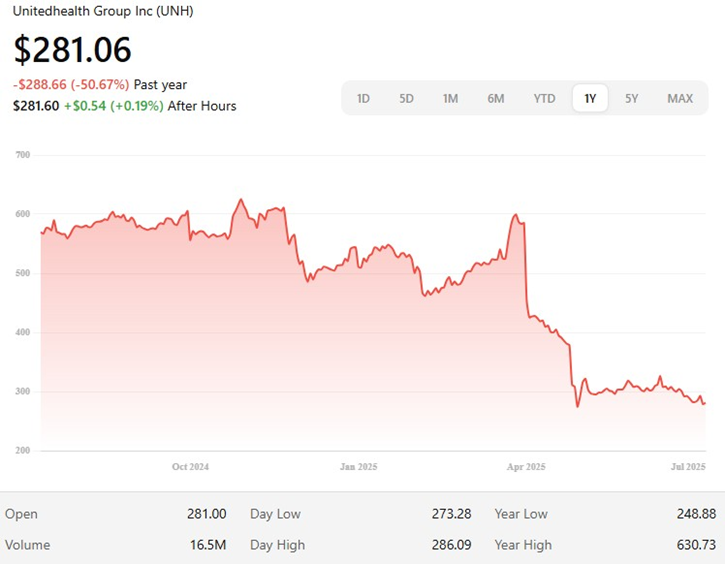
Task: Show the 1M price history
Action: [451, 98]
